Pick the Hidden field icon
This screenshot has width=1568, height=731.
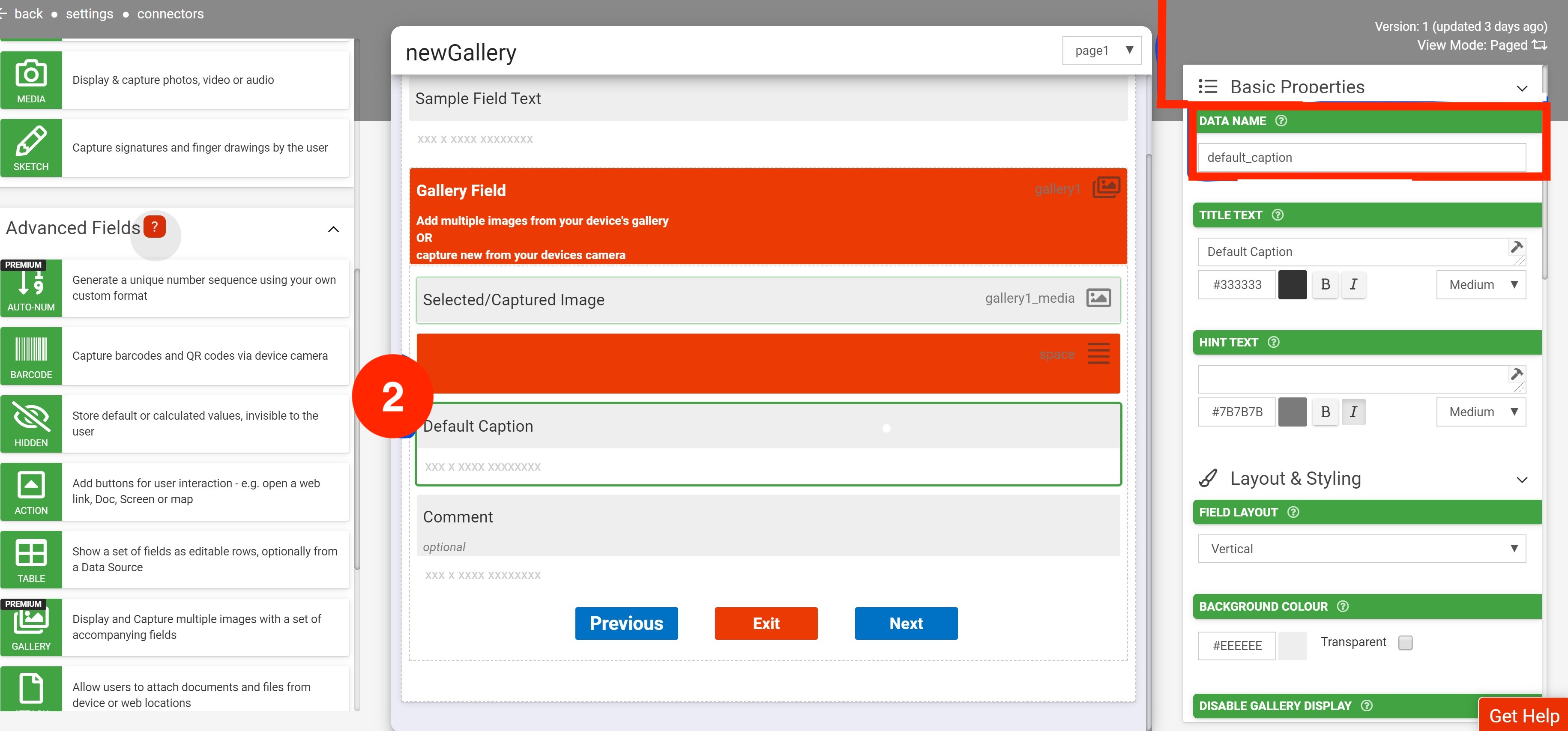(x=31, y=424)
